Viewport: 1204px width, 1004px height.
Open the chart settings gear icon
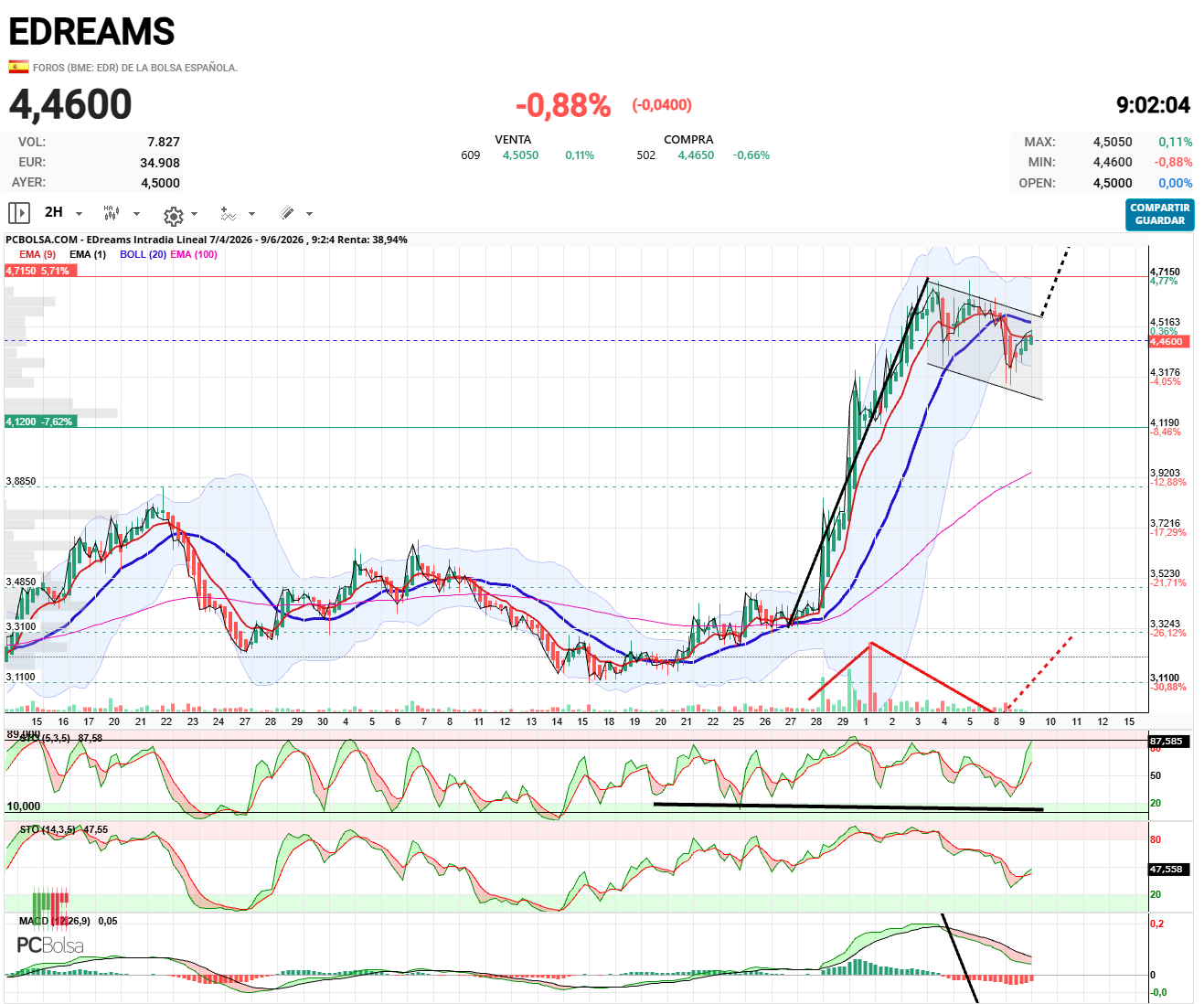point(173,216)
